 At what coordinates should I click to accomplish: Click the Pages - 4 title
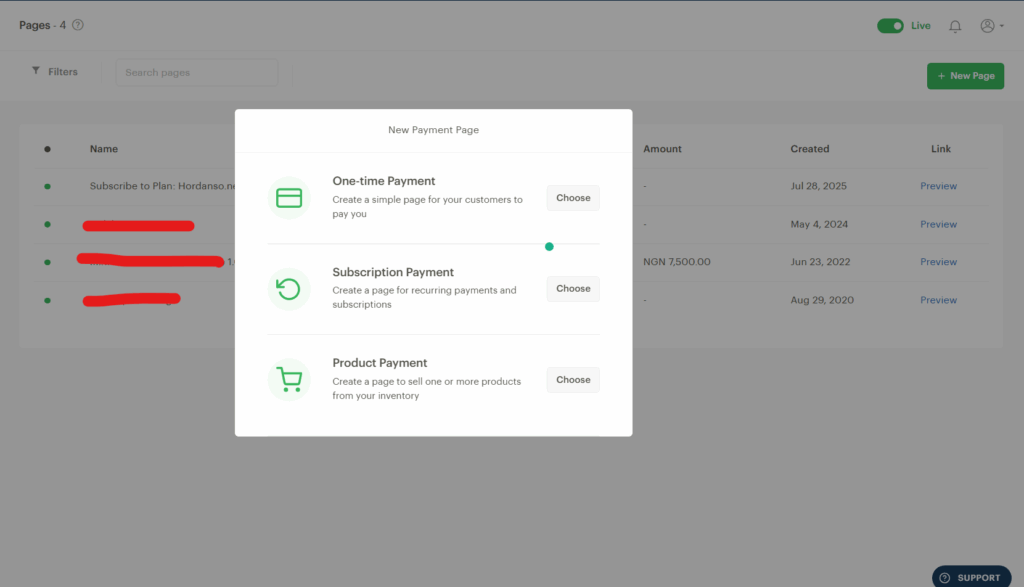42,25
